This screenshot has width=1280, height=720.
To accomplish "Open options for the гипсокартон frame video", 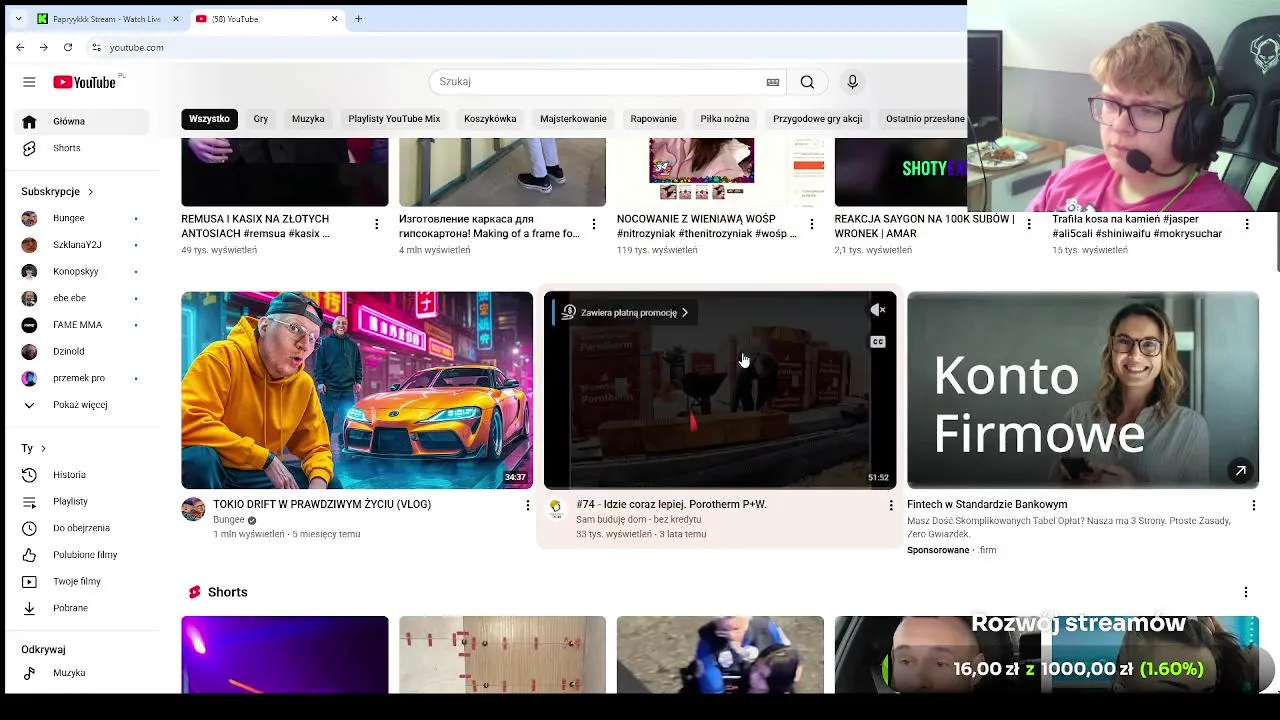I will coord(594,224).
